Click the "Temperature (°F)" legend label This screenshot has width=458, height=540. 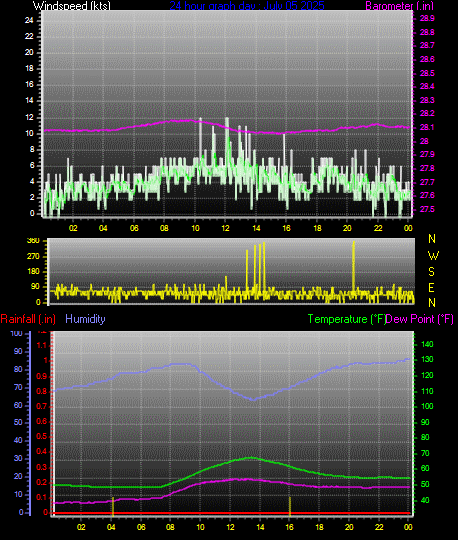tap(346, 319)
